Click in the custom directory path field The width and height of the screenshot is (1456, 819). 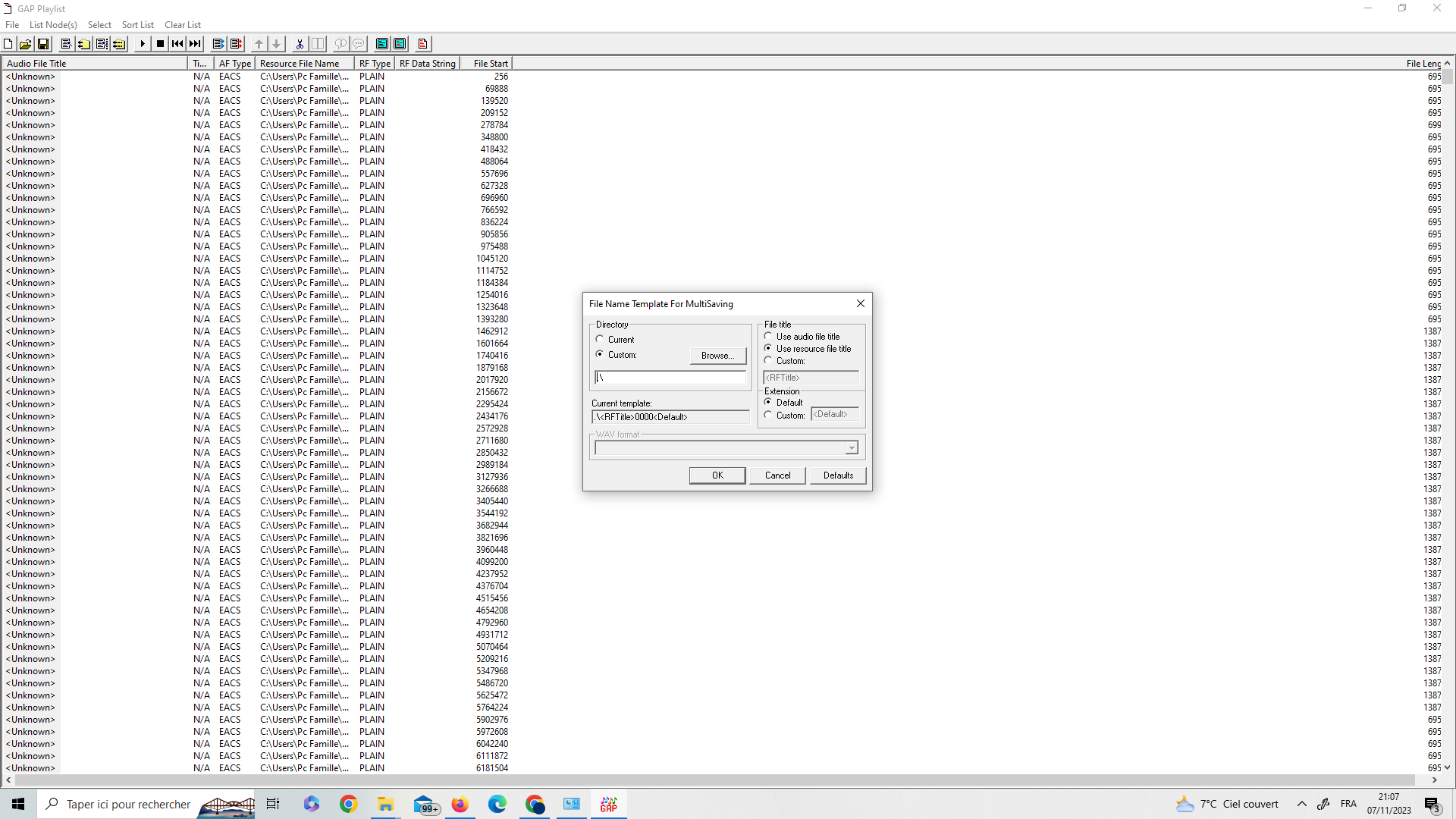(671, 378)
